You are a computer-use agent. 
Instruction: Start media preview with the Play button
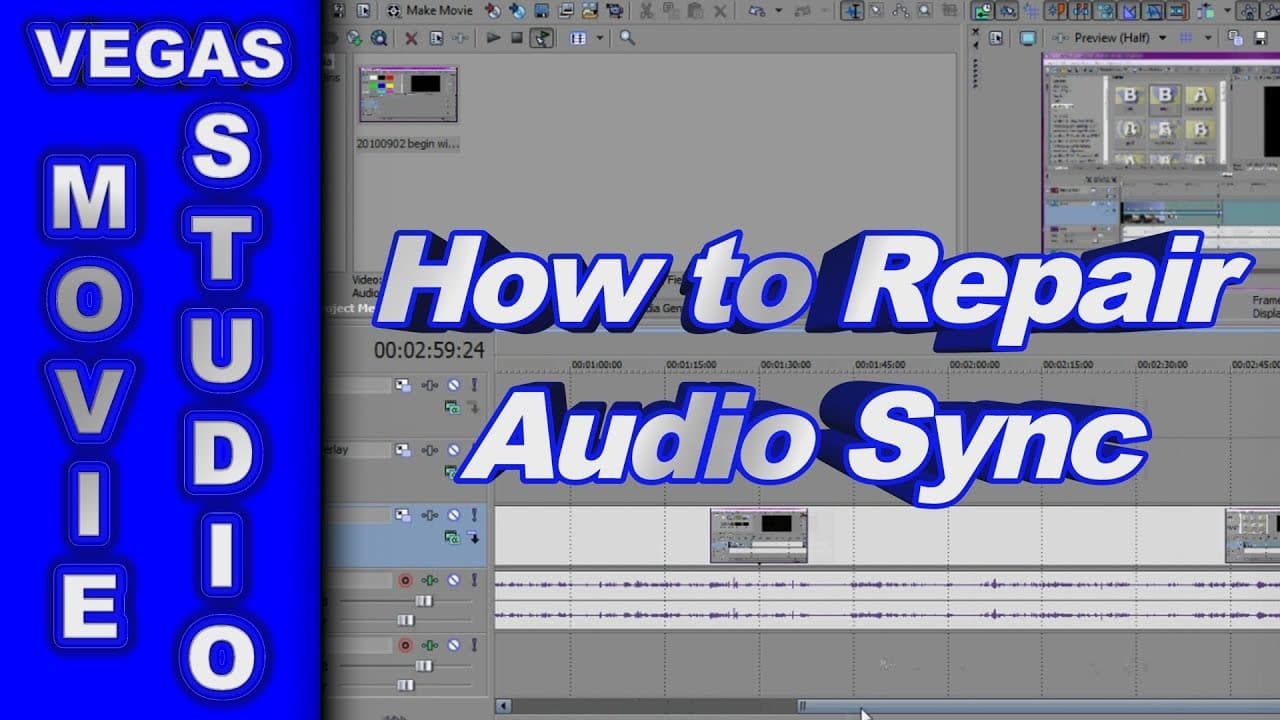point(493,38)
